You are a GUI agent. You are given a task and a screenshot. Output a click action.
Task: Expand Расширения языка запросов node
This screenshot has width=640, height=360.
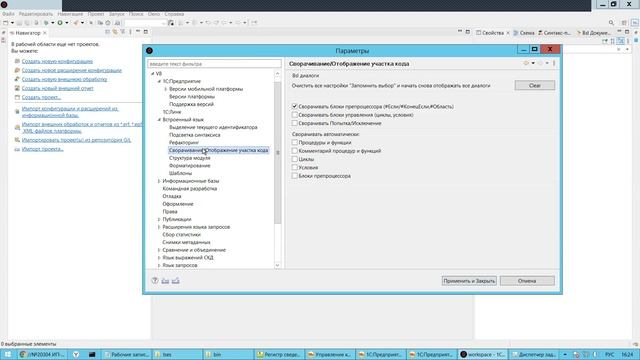(159, 227)
